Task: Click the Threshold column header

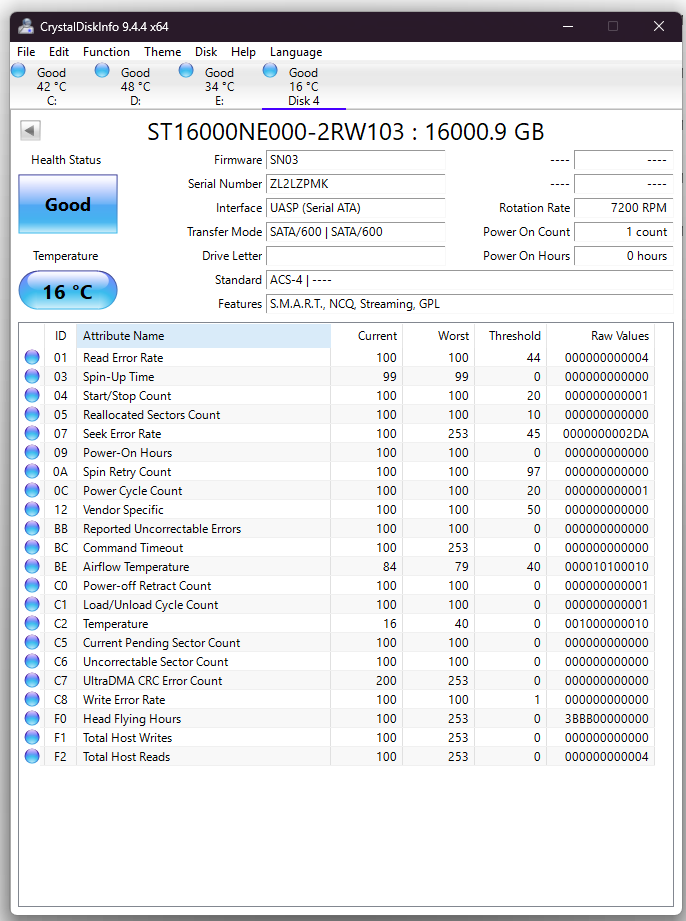Action: click(x=511, y=336)
